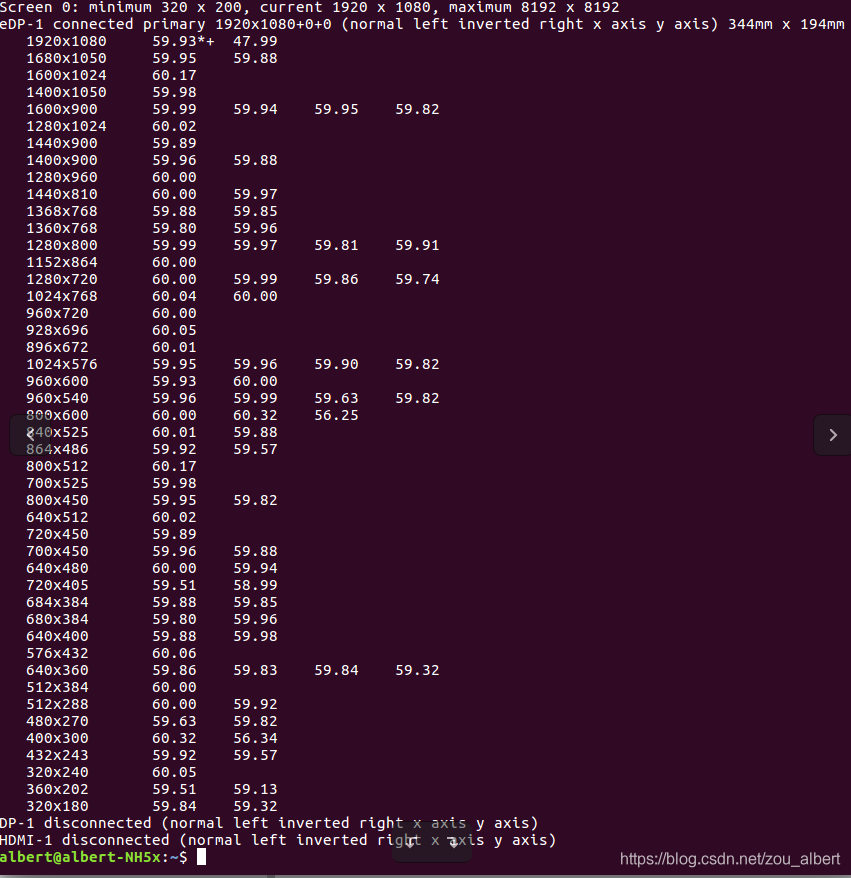Click 59.13 in the 360x202 row
The height and width of the screenshot is (878, 851).
click(255, 788)
